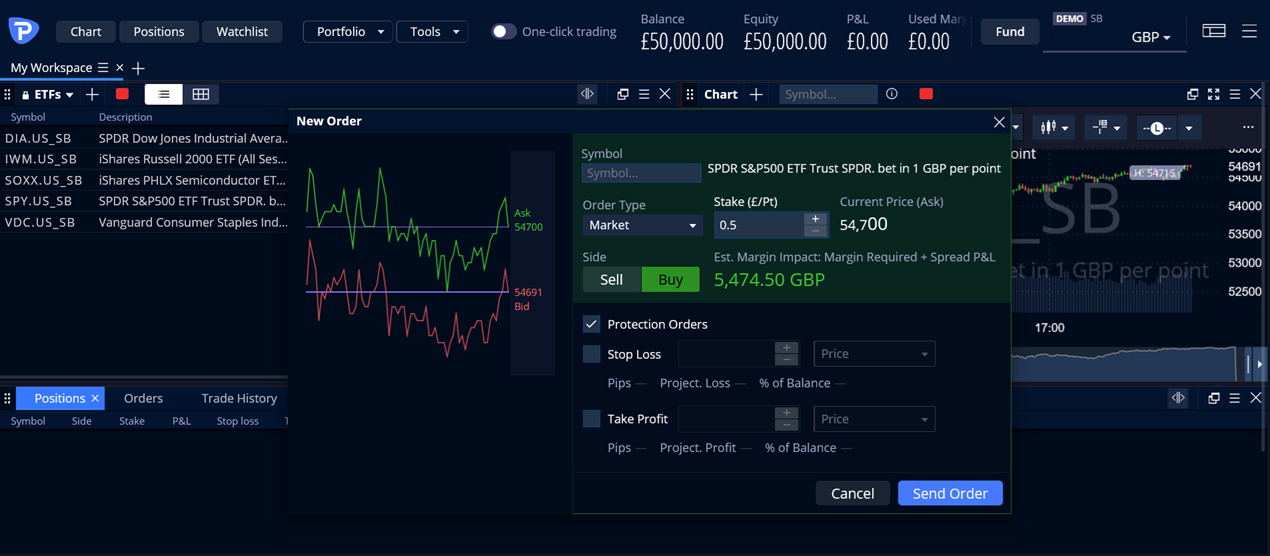Open the My Workspace tab menu icon
The image size is (1270, 556).
pyautogui.click(x=102, y=68)
